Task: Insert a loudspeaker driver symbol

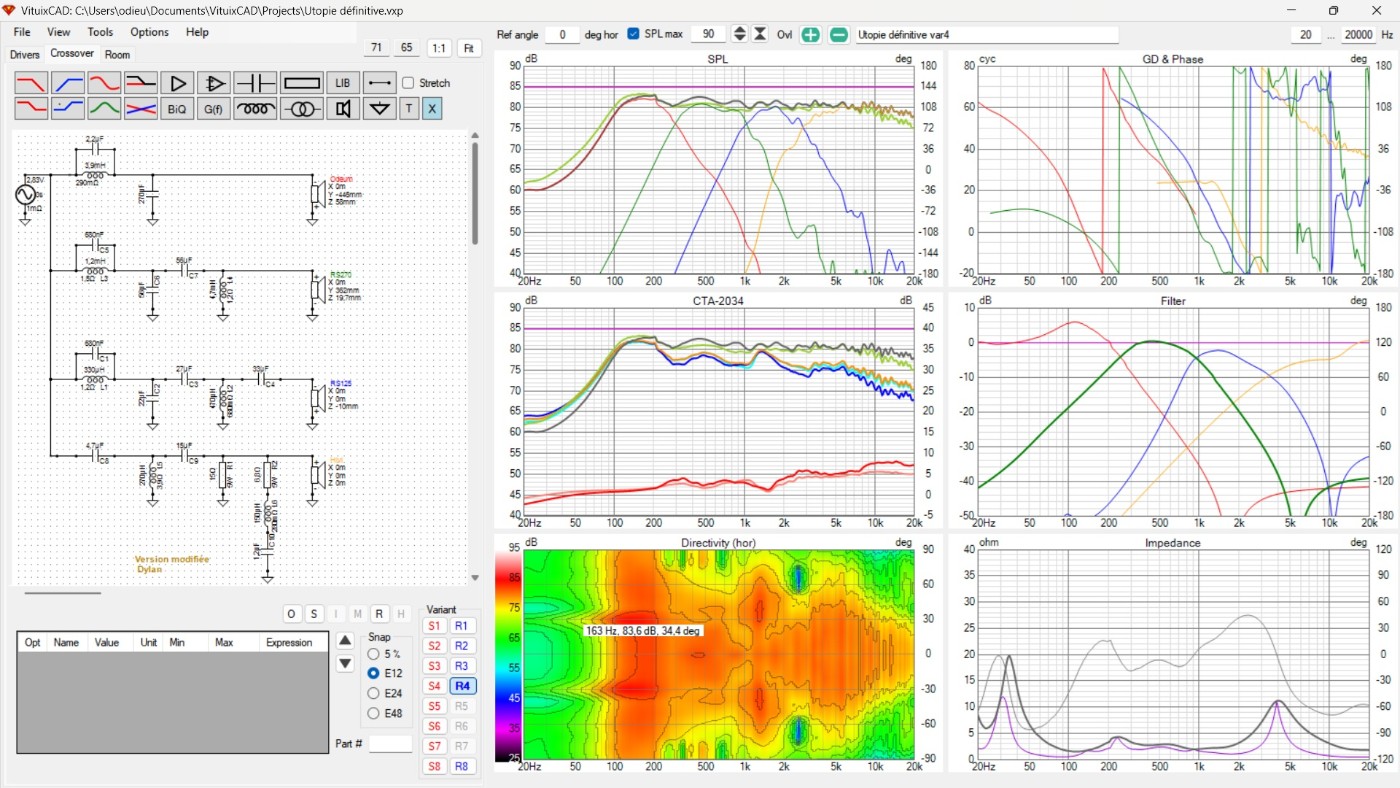Action: pyautogui.click(x=343, y=109)
